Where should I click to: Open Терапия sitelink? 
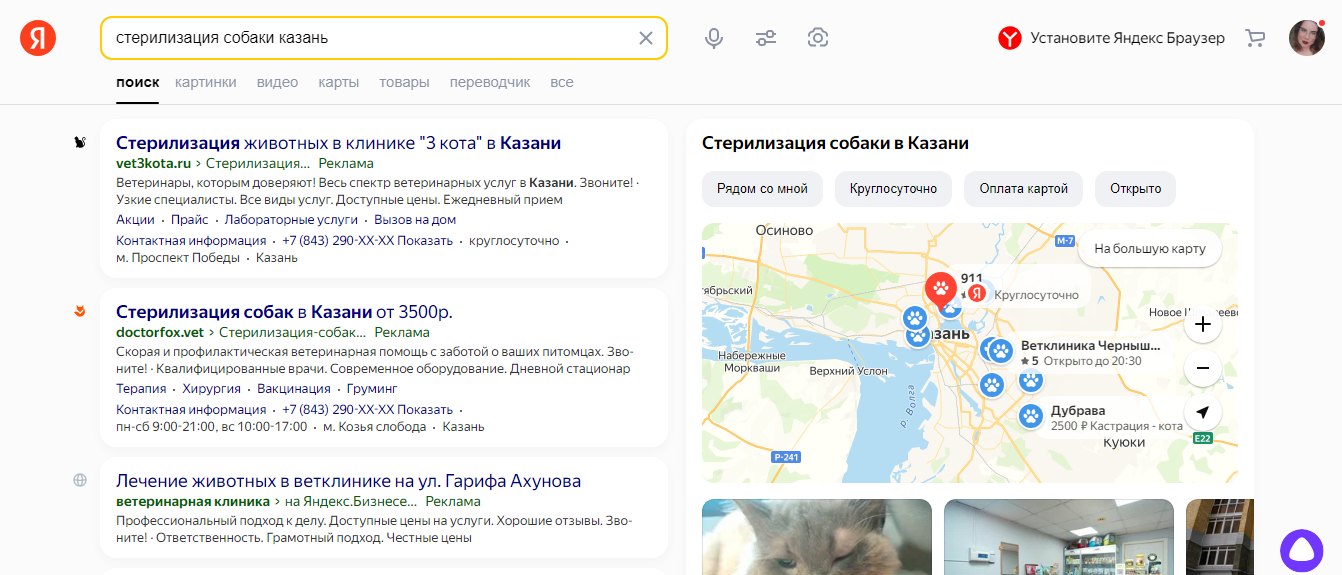pyautogui.click(x=141, y=388)
